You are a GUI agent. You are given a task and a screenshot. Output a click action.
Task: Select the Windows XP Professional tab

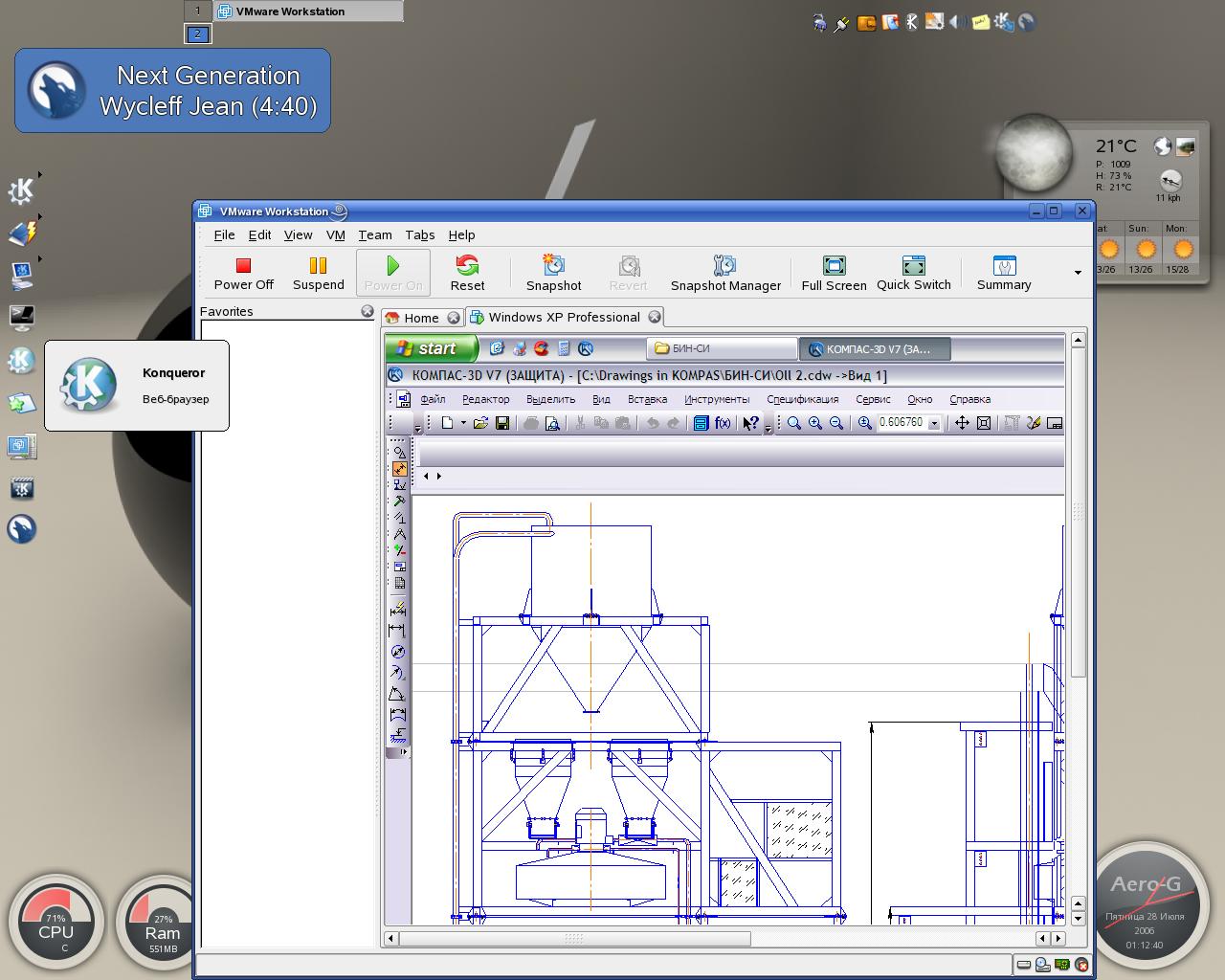click(x=564, y=317)
